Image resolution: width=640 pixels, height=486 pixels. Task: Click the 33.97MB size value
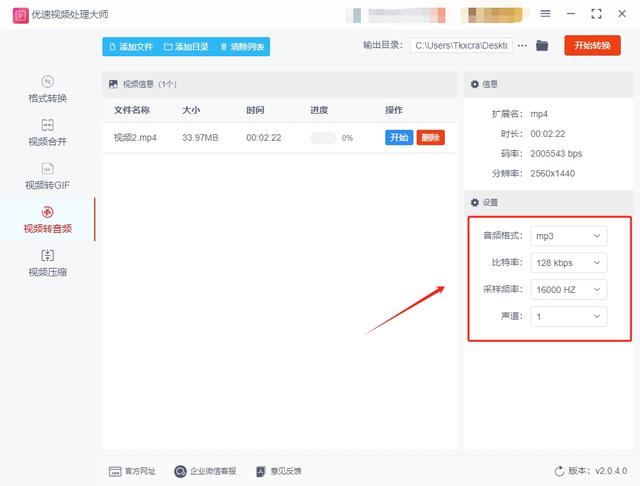click(x=200, y=138)
